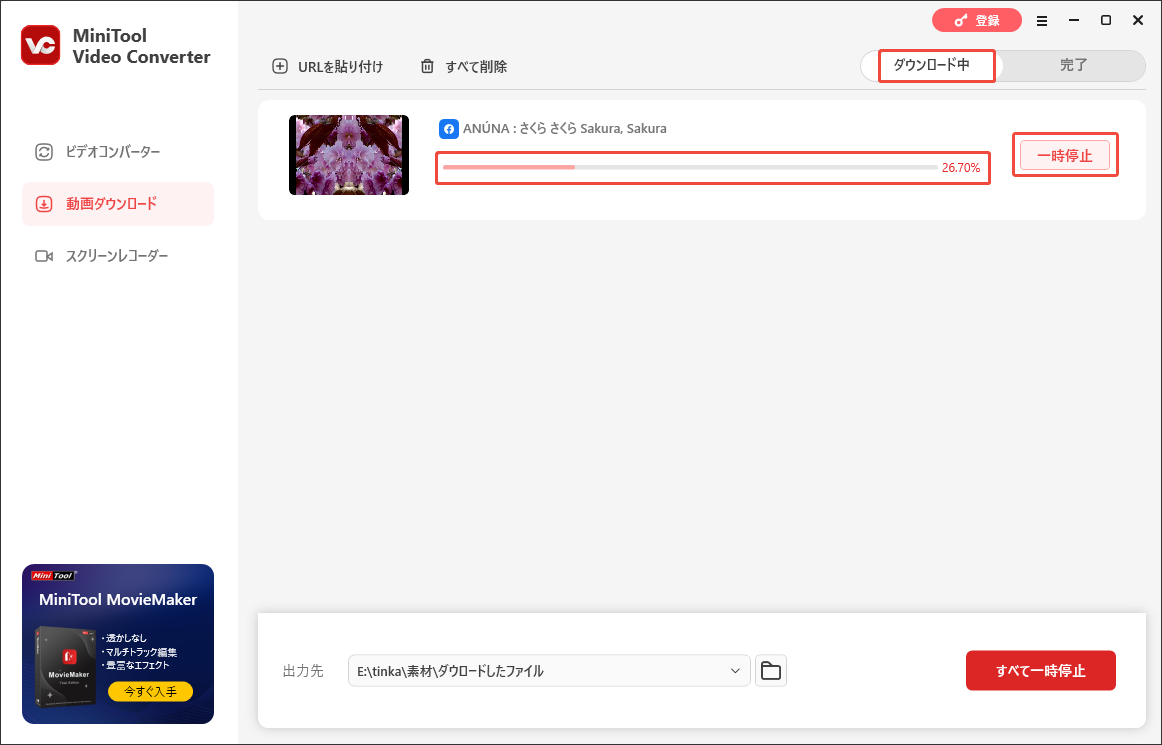
Task: Click the すべて一時停止 button
Action: coord(1040,671)
